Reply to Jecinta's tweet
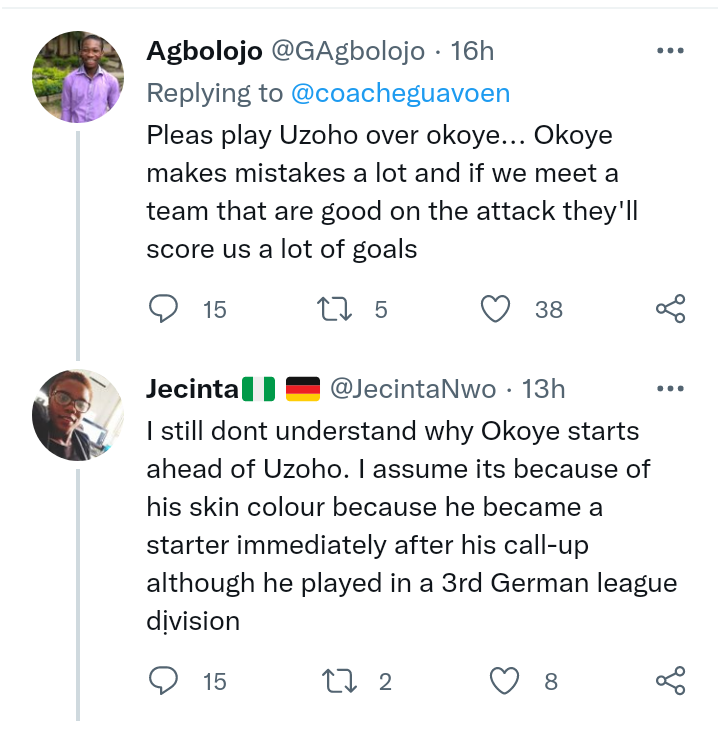This screenshot has width=720, height=734. [163, 682]
